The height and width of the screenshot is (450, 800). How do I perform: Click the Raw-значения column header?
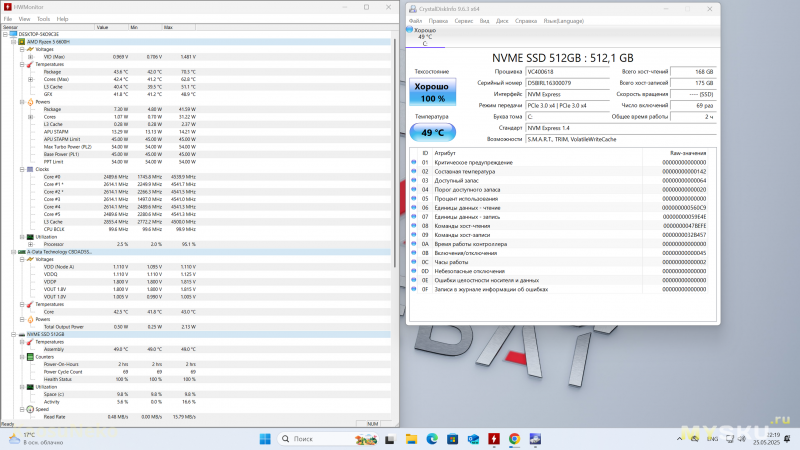[688, 153]
